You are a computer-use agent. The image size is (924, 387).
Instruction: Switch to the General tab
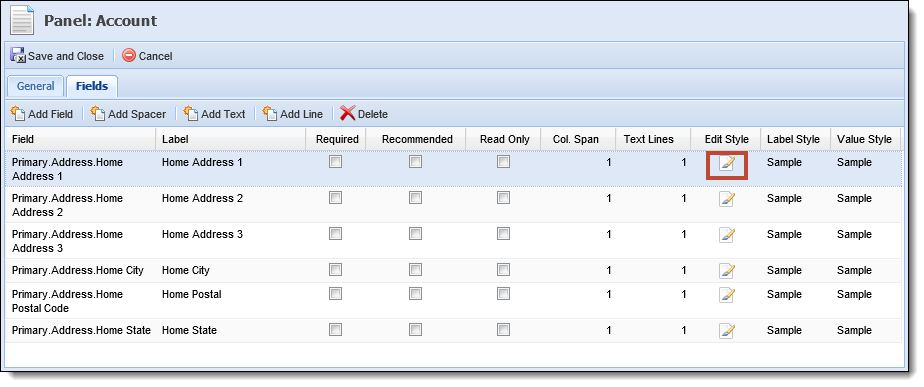coord(35,86)
